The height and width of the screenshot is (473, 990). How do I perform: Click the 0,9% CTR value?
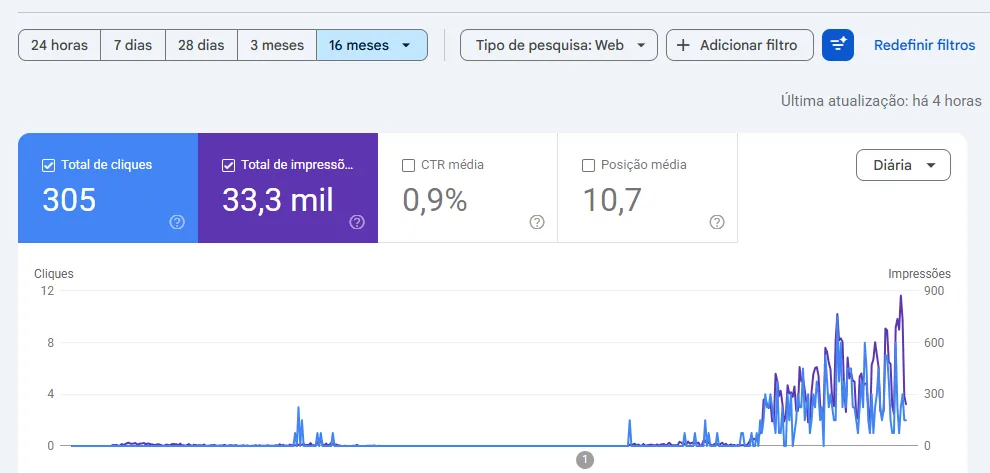click(435, 200)
